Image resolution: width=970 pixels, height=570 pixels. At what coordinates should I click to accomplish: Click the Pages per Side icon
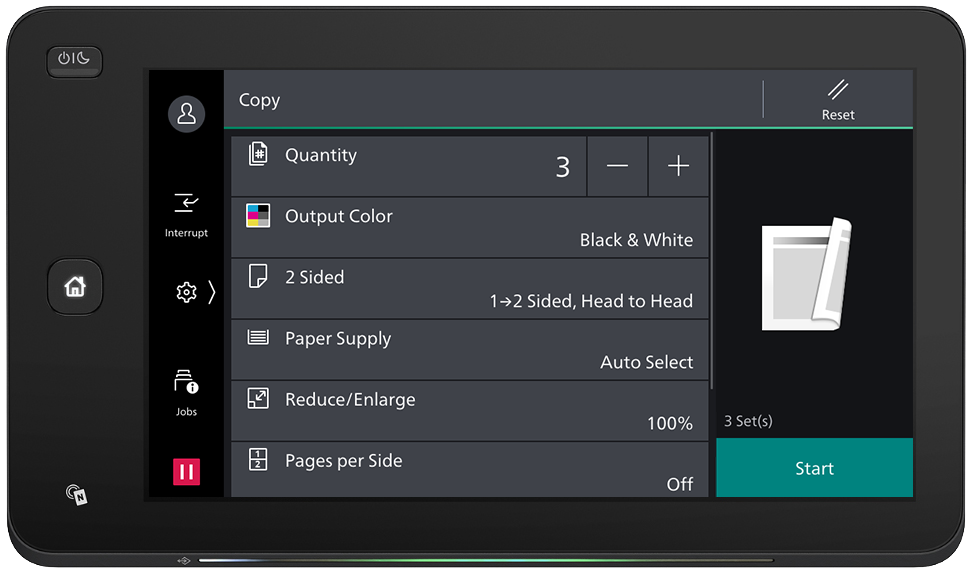258,459
